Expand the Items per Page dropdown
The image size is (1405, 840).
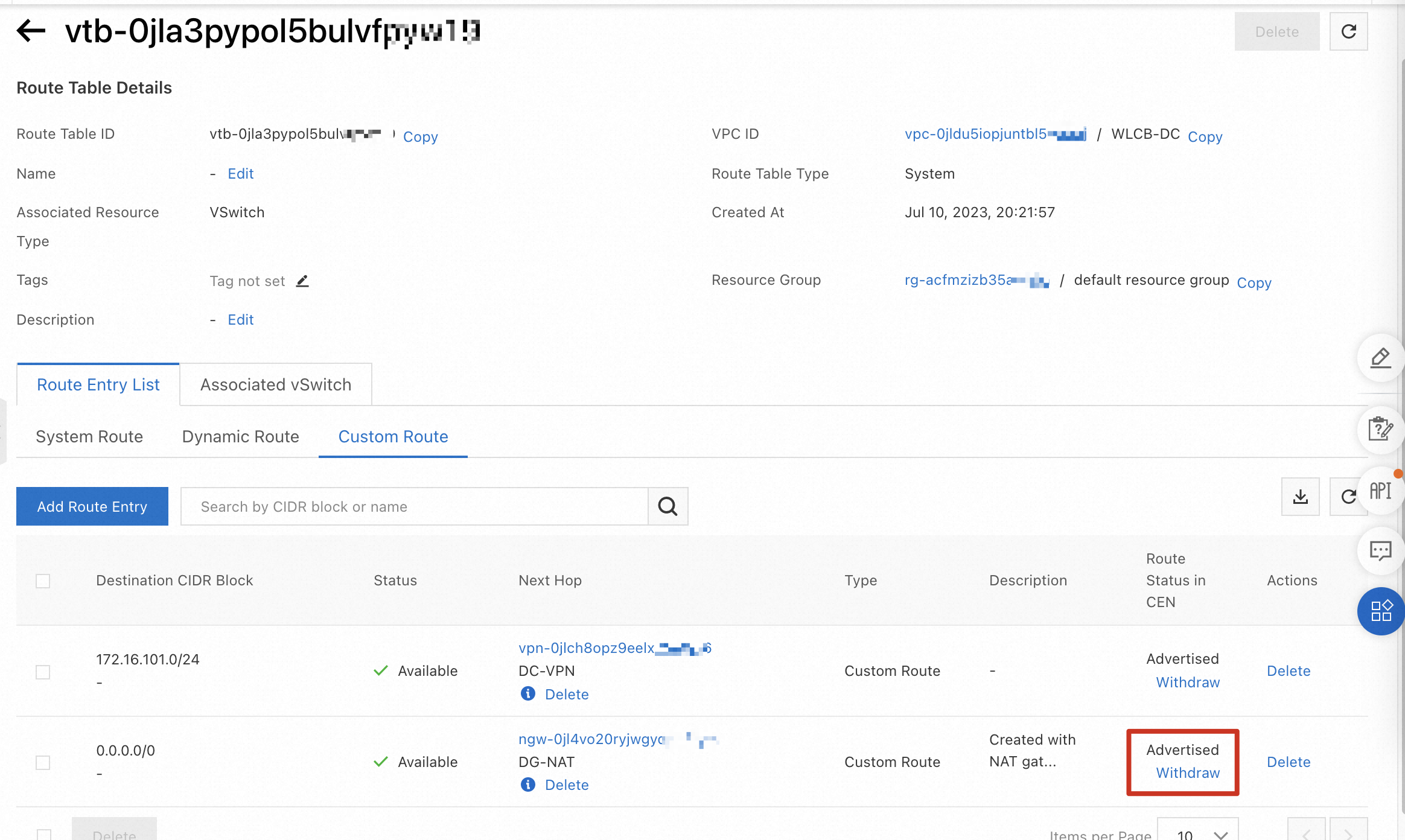point(1197,833)
